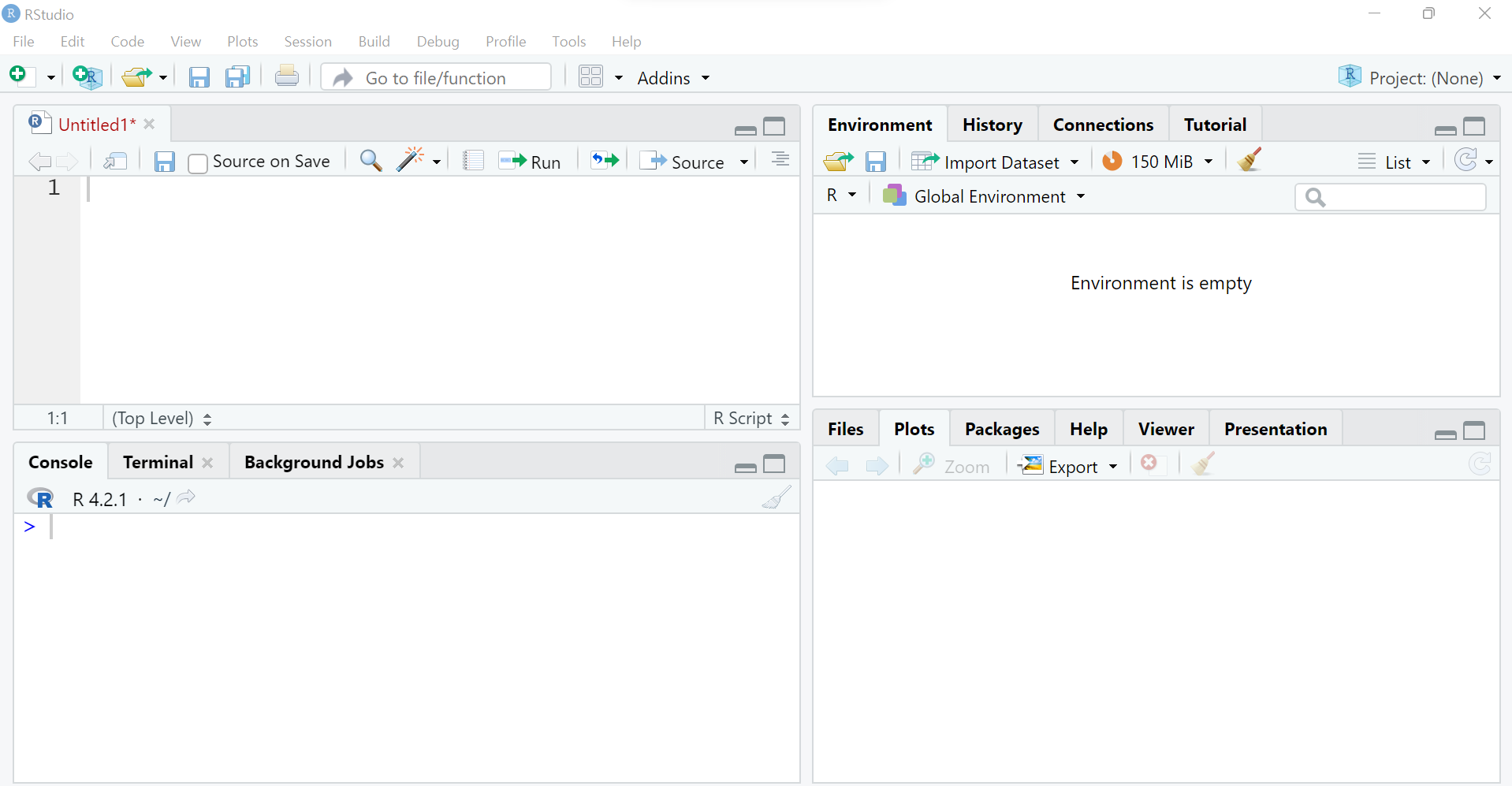Image resolution: width=1512 pixels, height=786 pixels.
Task: Switch to the Connections tab
Action: click(1103, 125)
